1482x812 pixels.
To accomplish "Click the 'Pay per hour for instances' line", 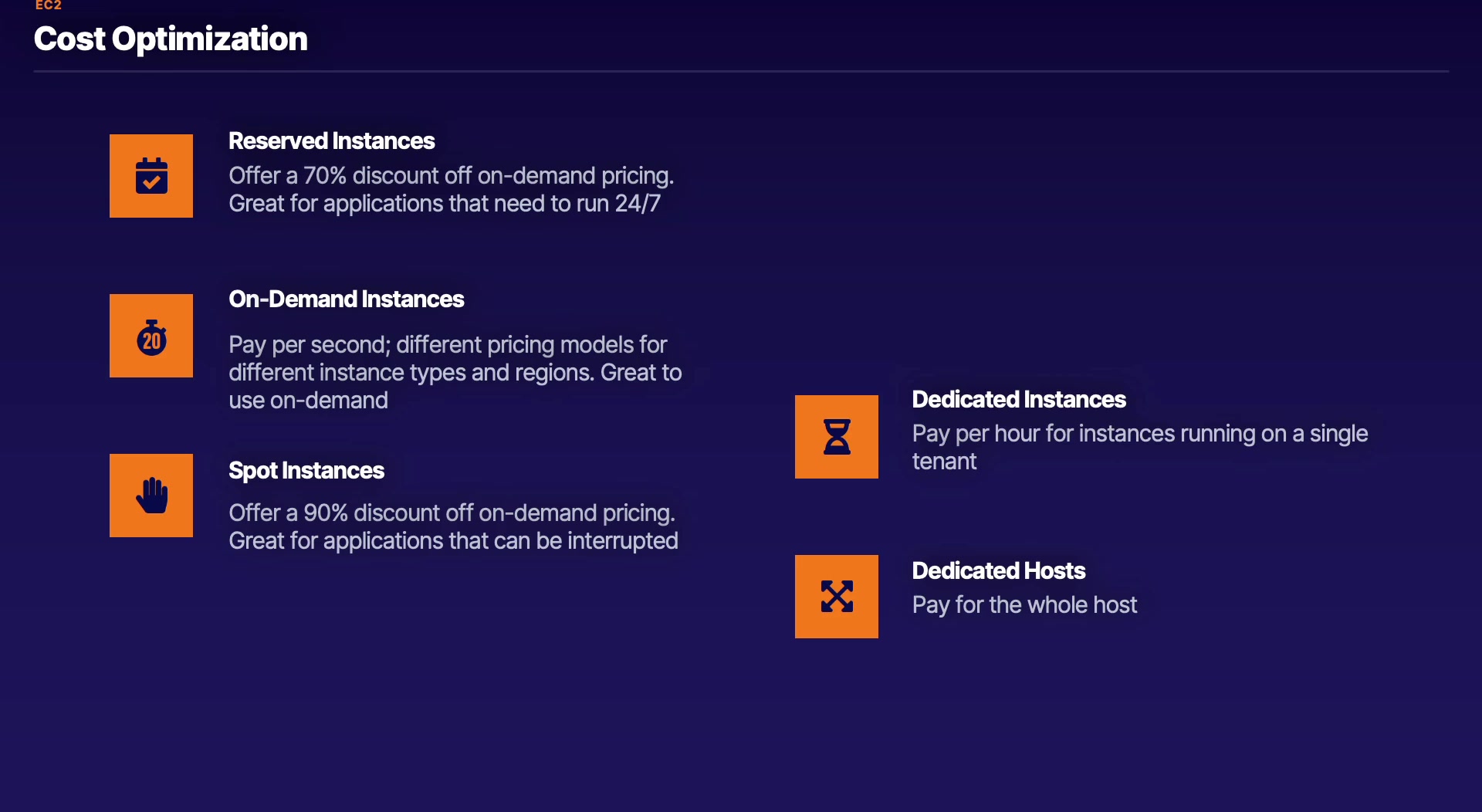I will 1139,434.
